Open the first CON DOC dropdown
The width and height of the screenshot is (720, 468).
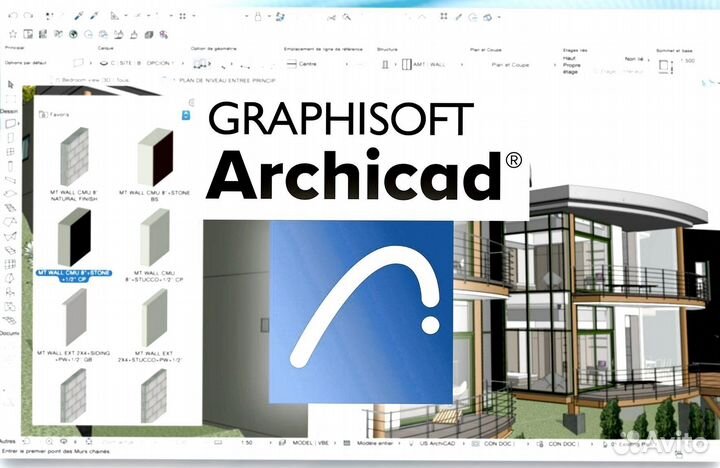click(500, 444)
